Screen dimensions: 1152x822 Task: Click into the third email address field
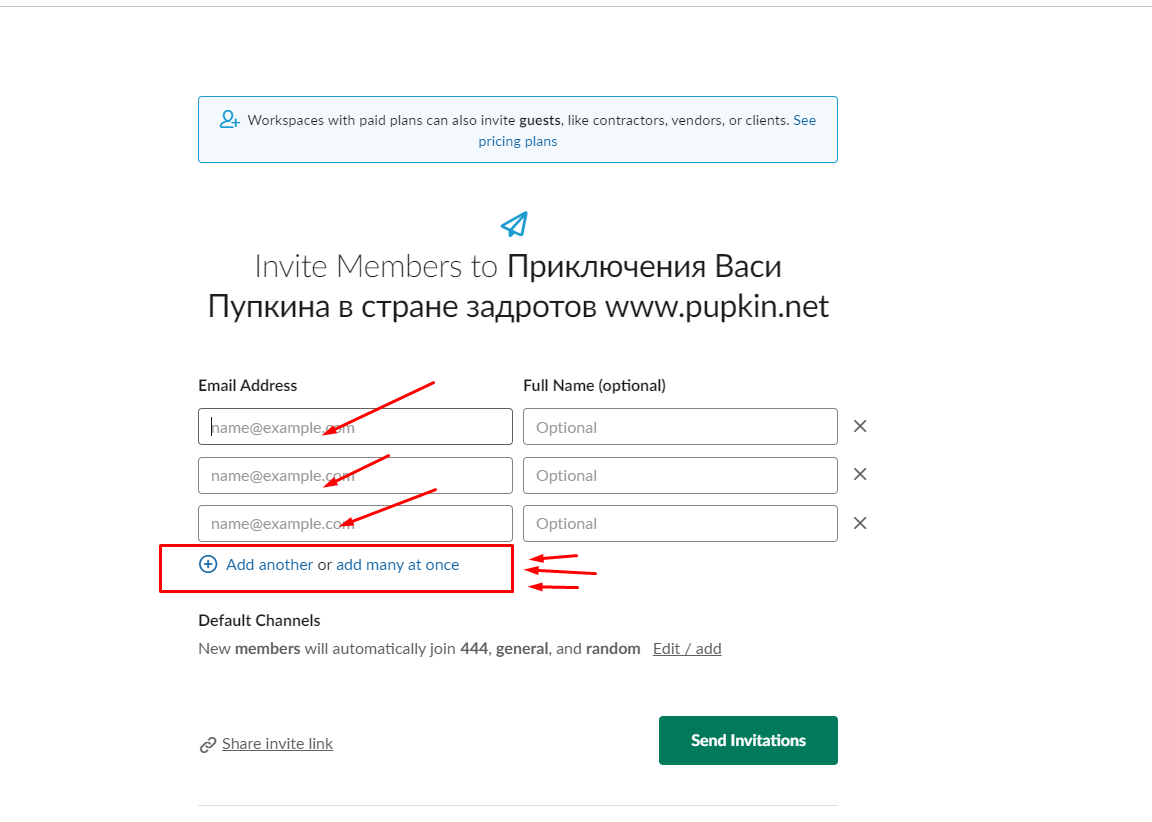pos(355,523)
